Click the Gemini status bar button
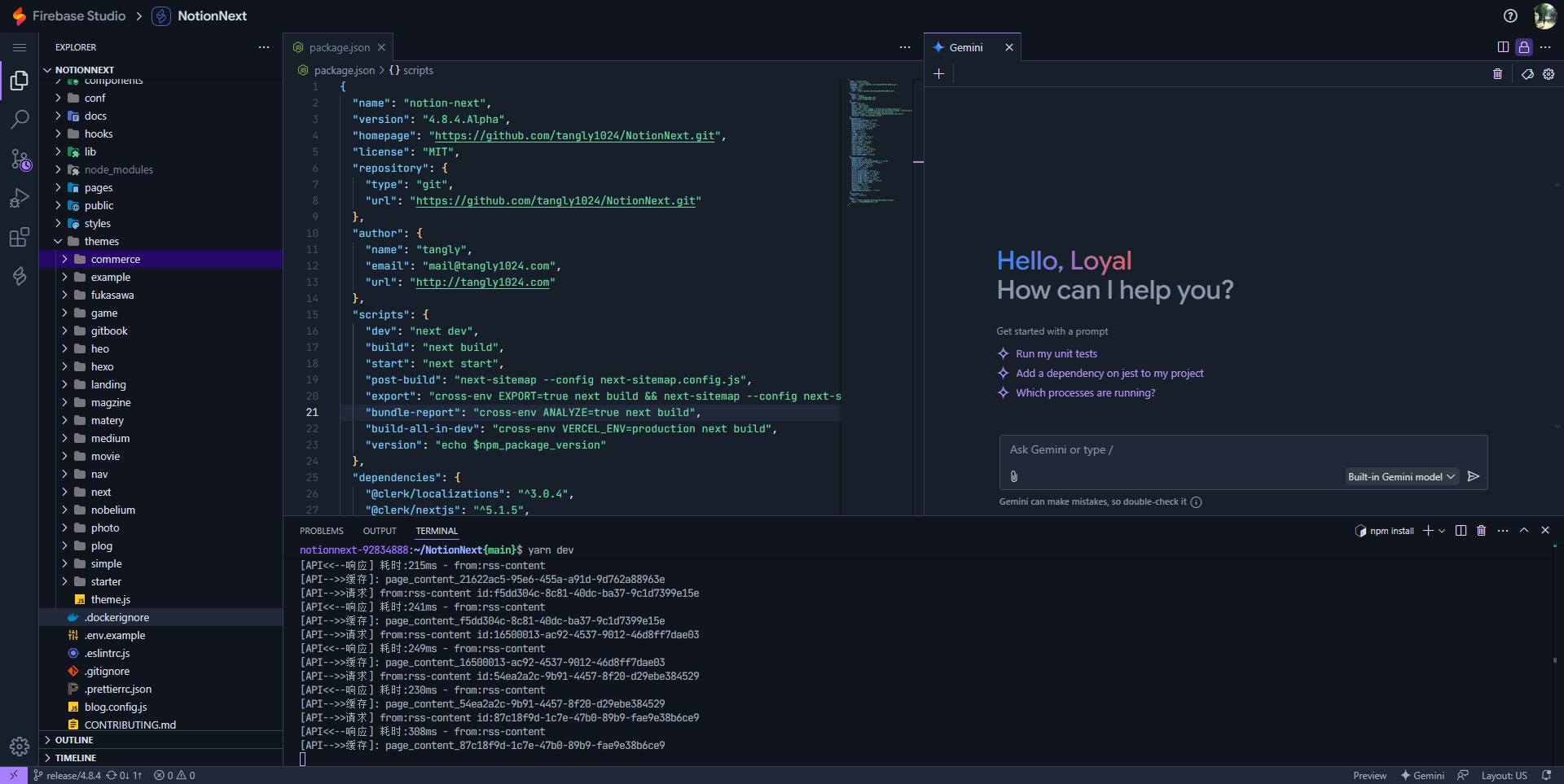 point(1422,776)
